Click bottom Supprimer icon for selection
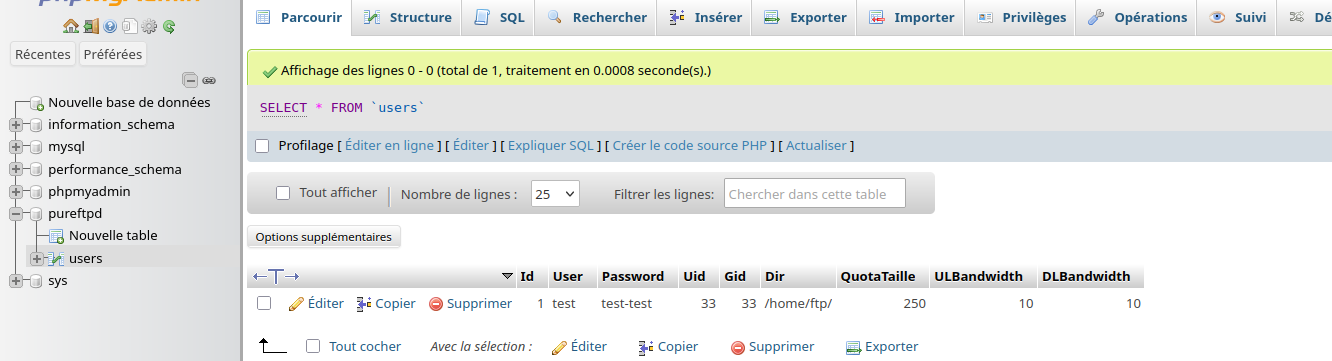Viewport: 1332px width, 361px height. click(738, 347)
